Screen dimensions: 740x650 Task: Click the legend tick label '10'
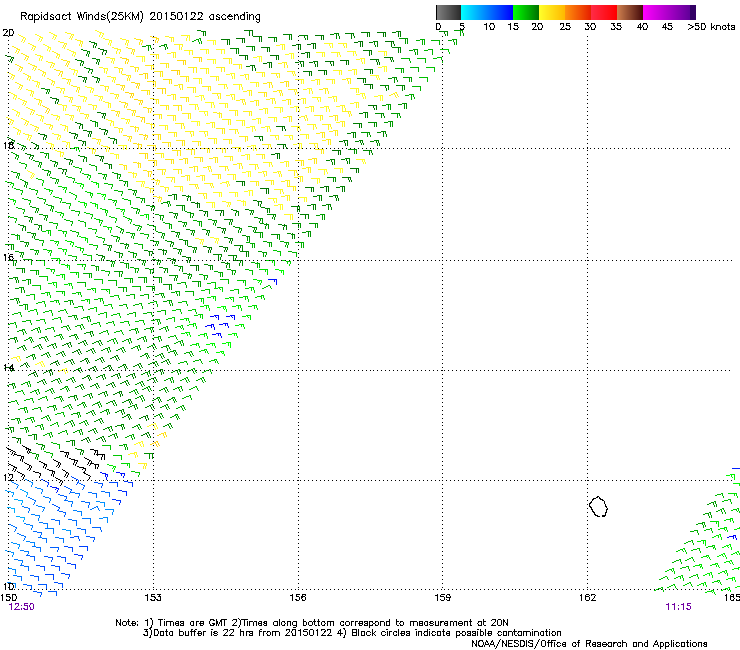(x=489, y=27)
